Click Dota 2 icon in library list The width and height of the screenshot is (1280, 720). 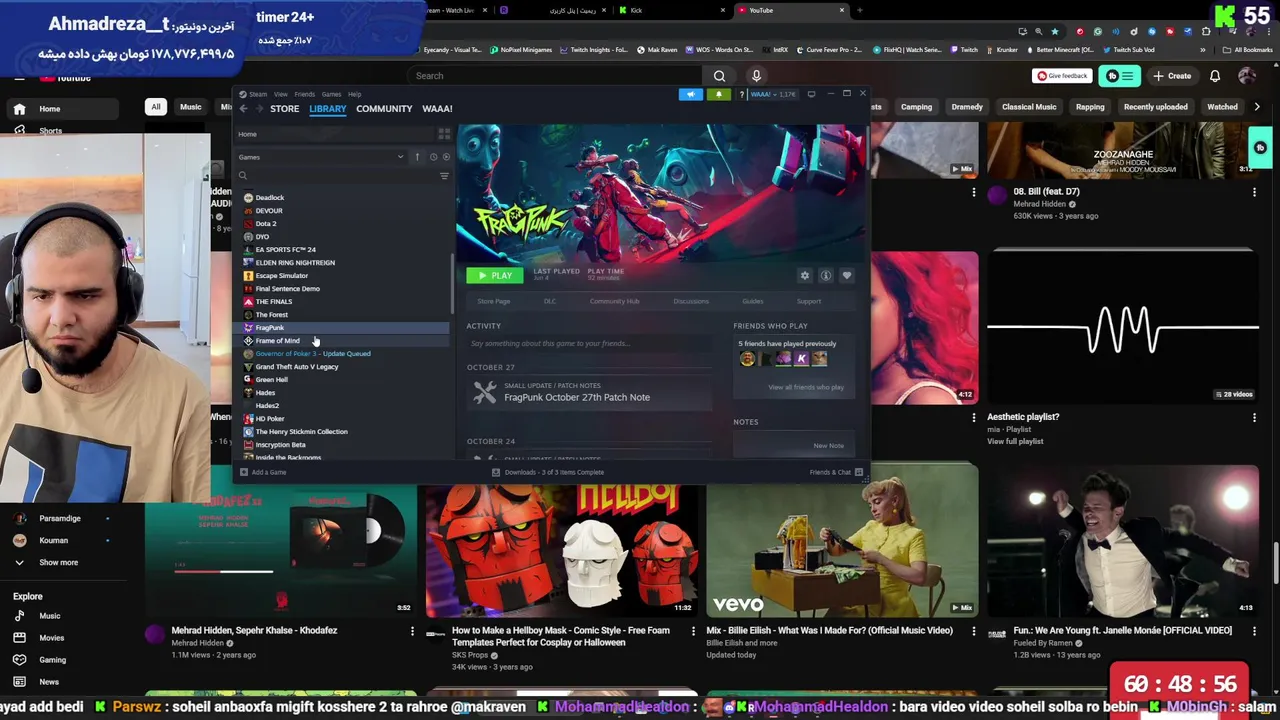(x=248, y=223)
